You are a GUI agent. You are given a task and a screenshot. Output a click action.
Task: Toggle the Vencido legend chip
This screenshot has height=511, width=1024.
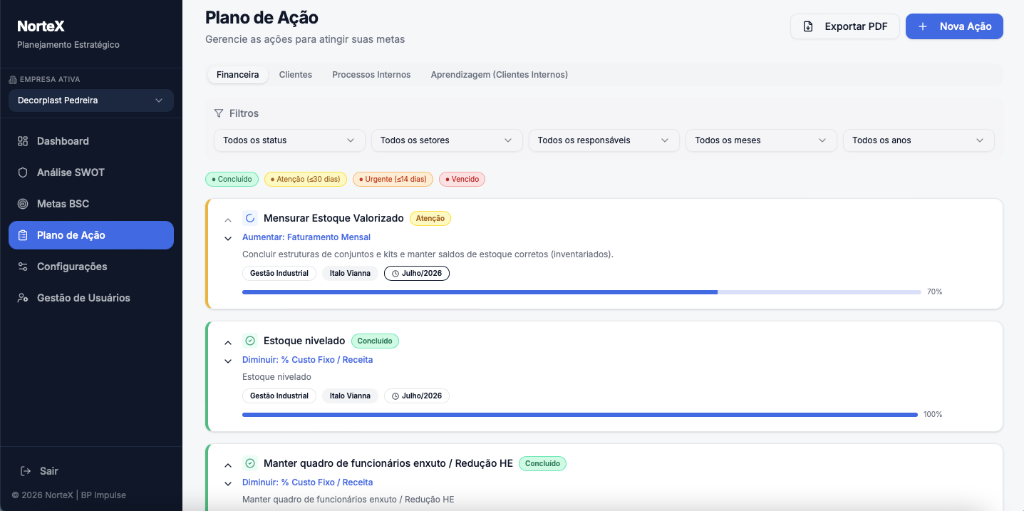pyautogui.click(x=462, y=179)
